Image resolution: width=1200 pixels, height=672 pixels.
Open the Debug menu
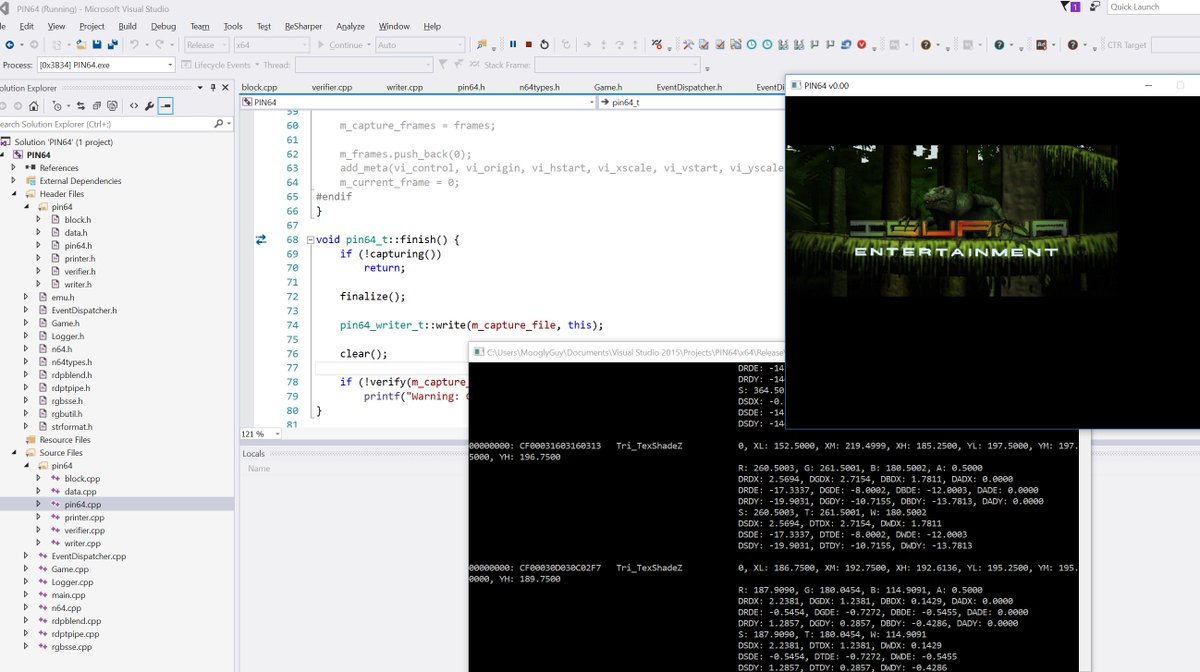point(163,26)
